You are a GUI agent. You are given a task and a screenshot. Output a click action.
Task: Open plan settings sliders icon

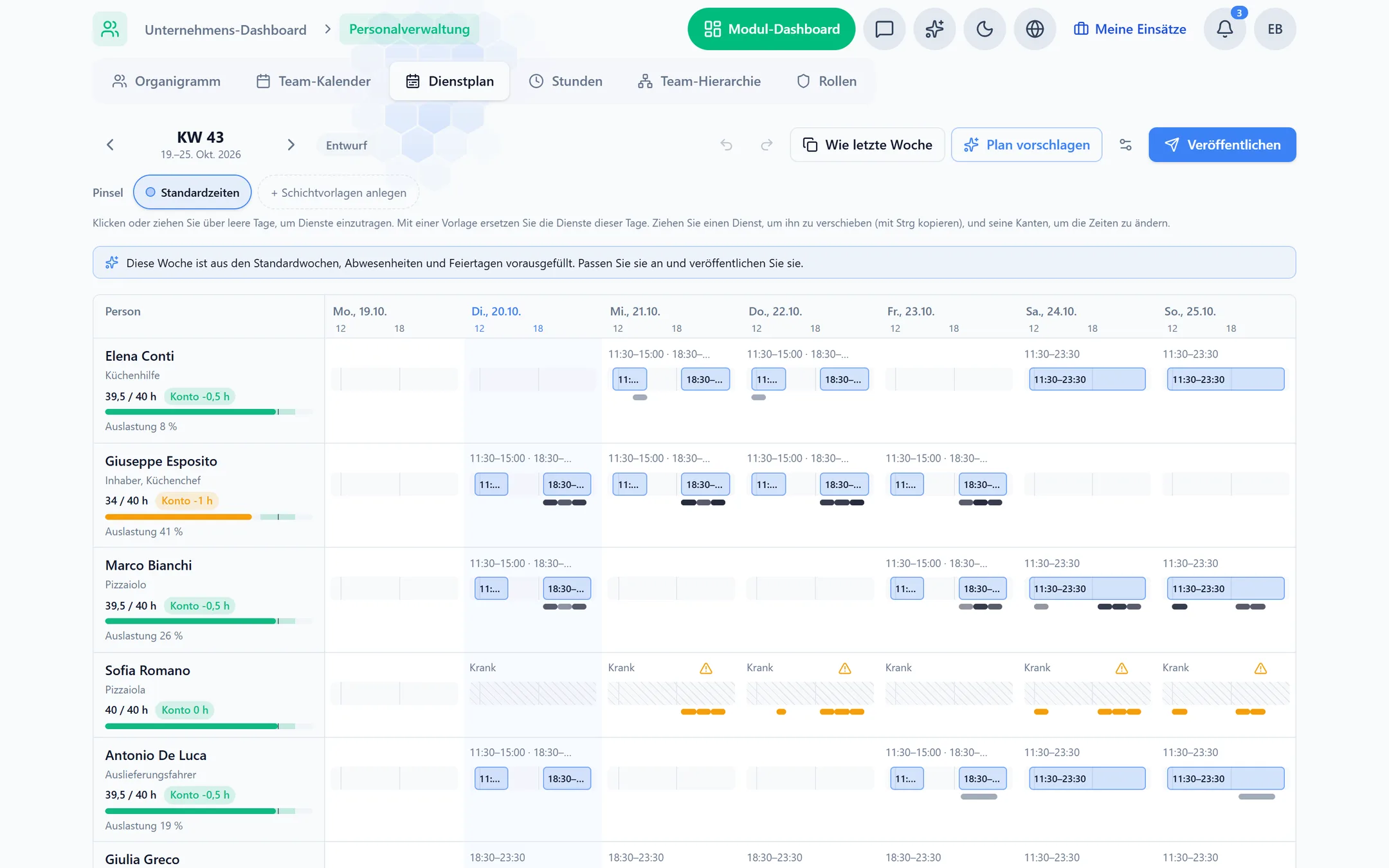click(1125, 145)
